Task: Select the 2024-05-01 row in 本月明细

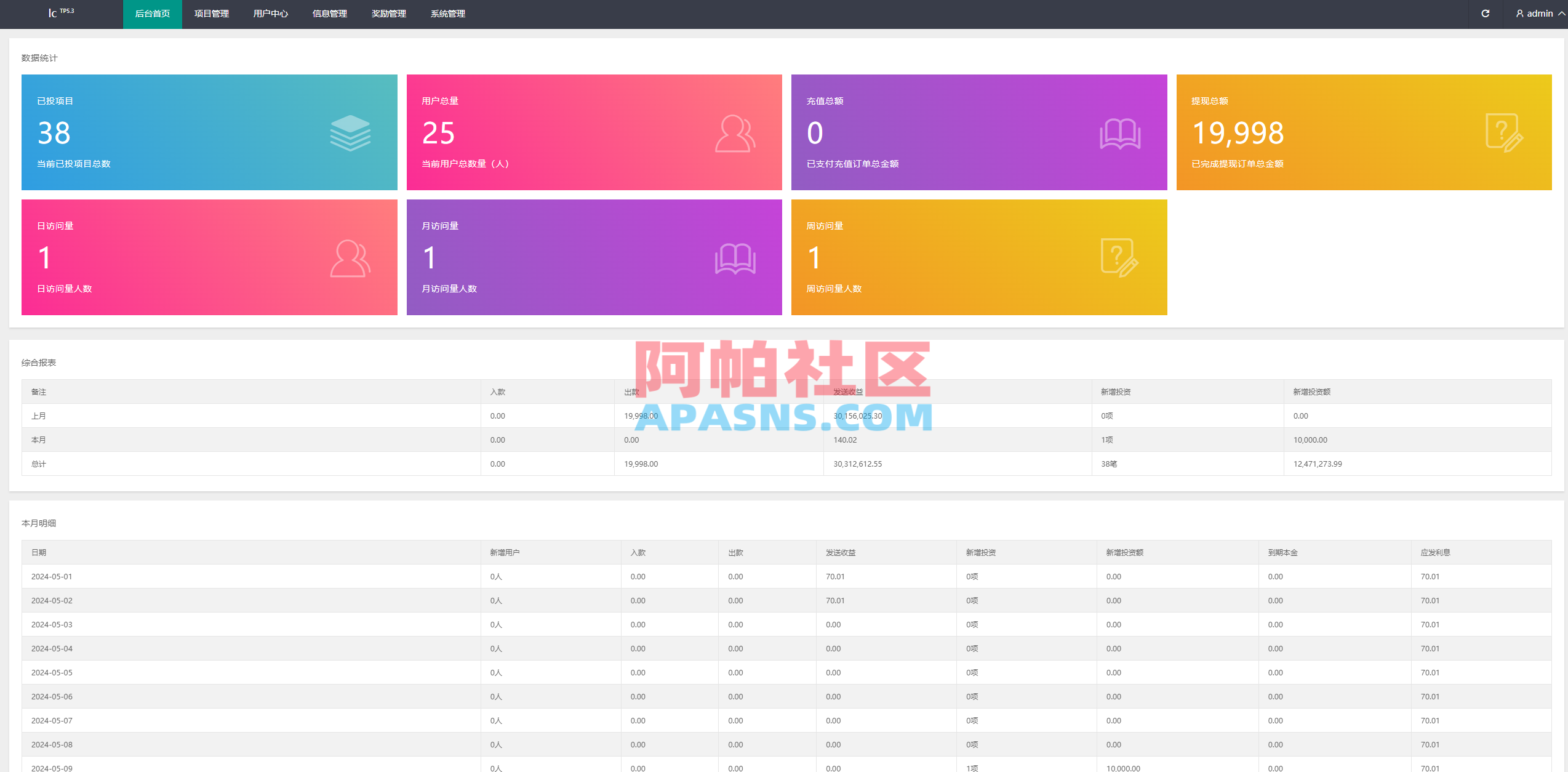Action: (x=246, y=576)
